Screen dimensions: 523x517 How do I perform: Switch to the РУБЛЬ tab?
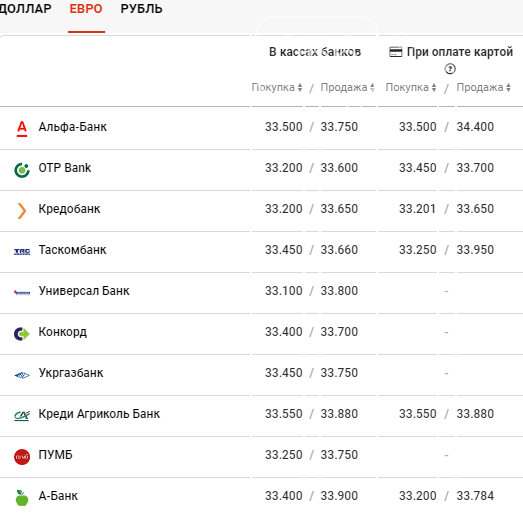tap(141, 9)
